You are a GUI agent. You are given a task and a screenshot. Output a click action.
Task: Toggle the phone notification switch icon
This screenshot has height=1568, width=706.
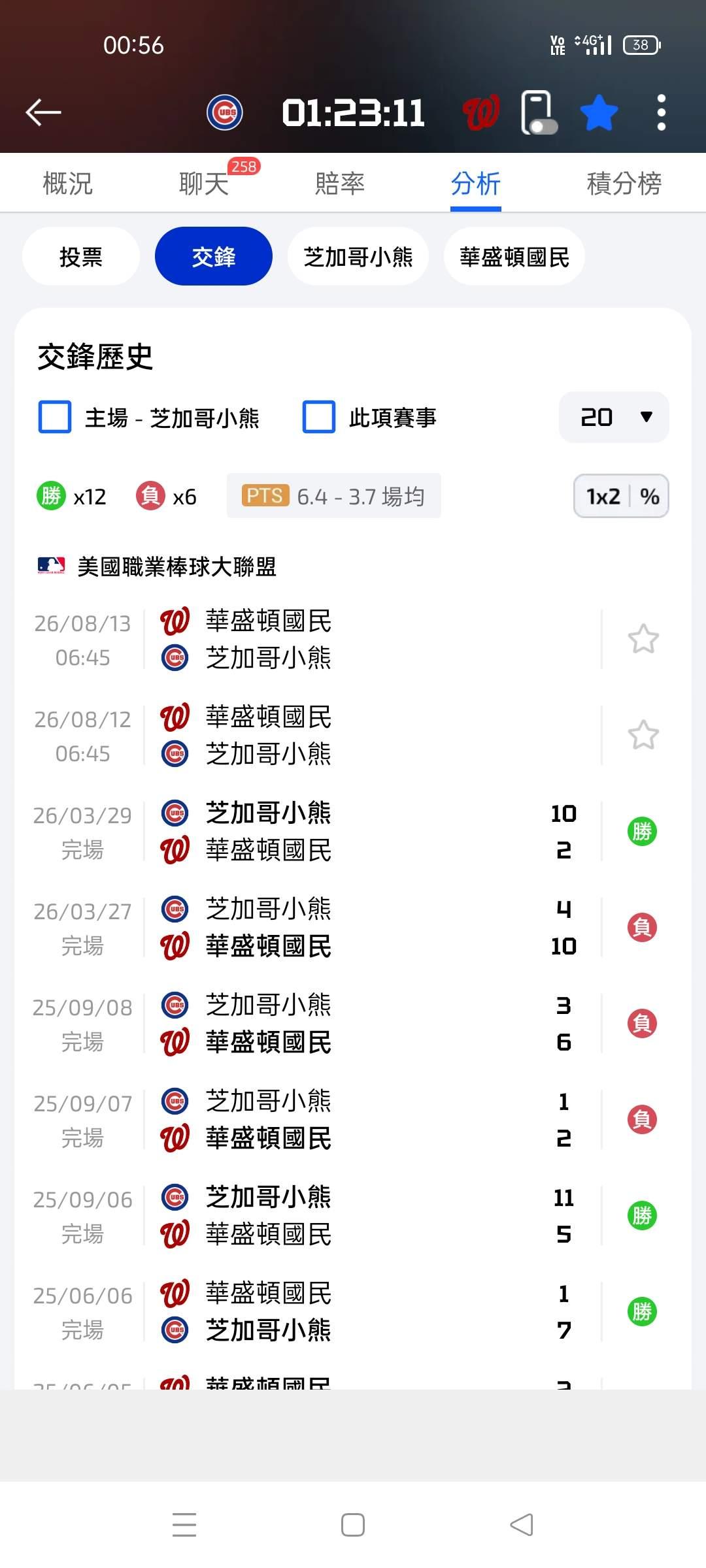538,113
